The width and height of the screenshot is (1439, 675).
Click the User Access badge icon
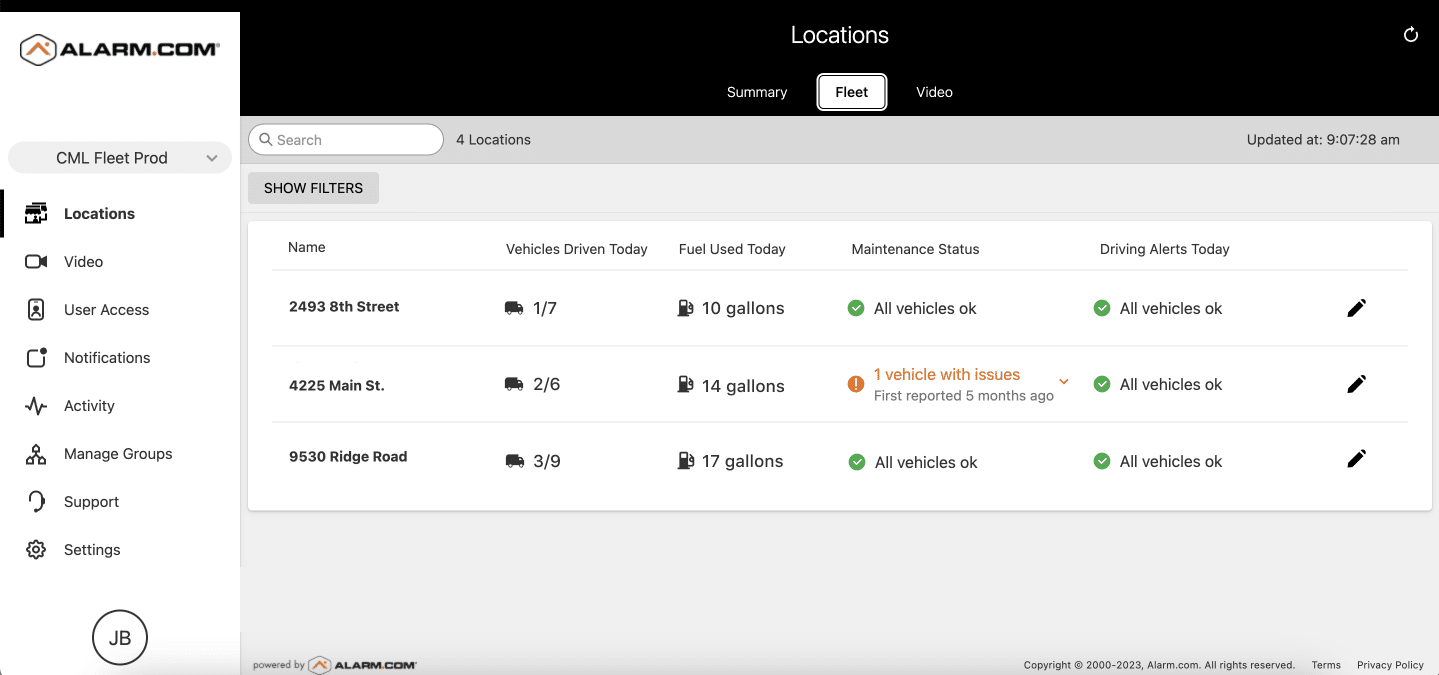(36, 309)
